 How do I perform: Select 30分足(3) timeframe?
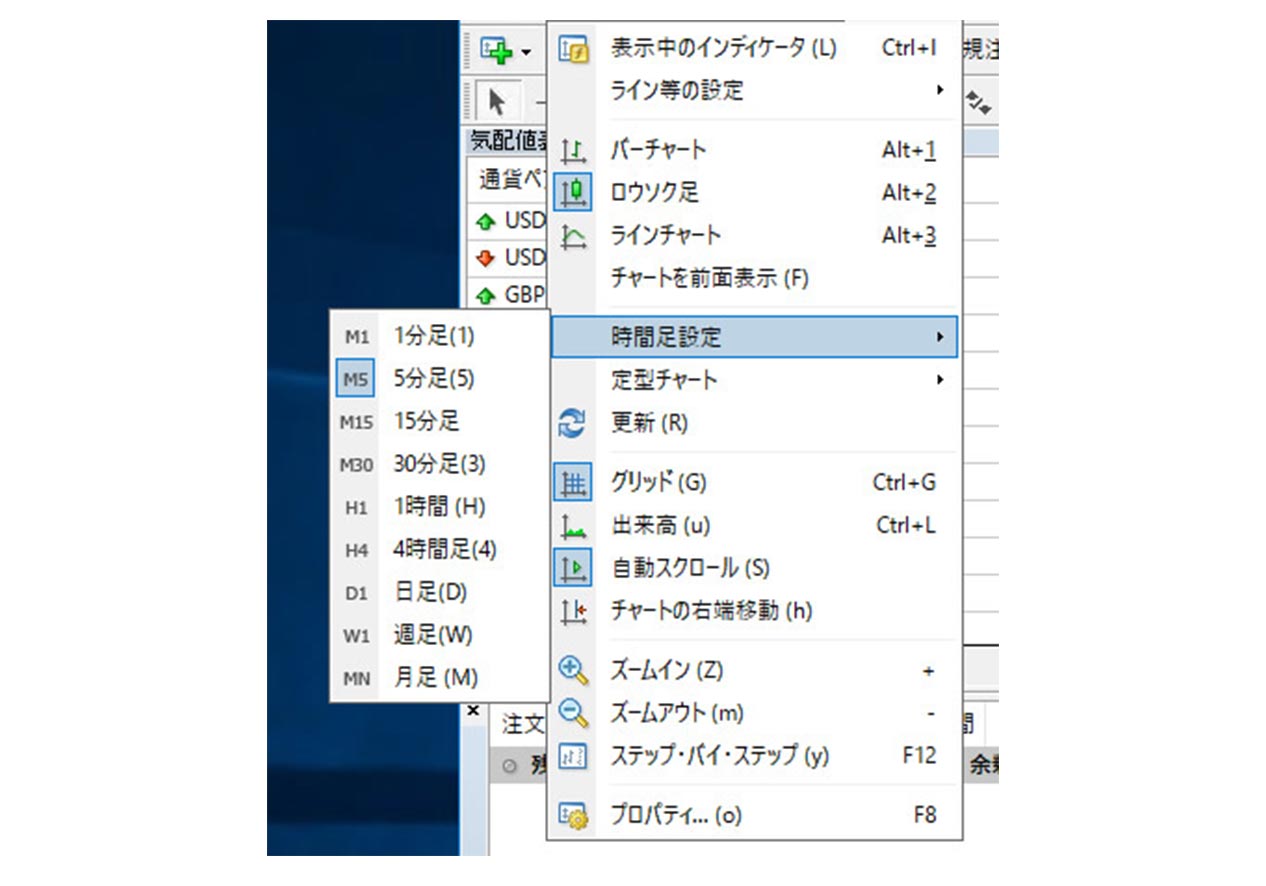439,465
